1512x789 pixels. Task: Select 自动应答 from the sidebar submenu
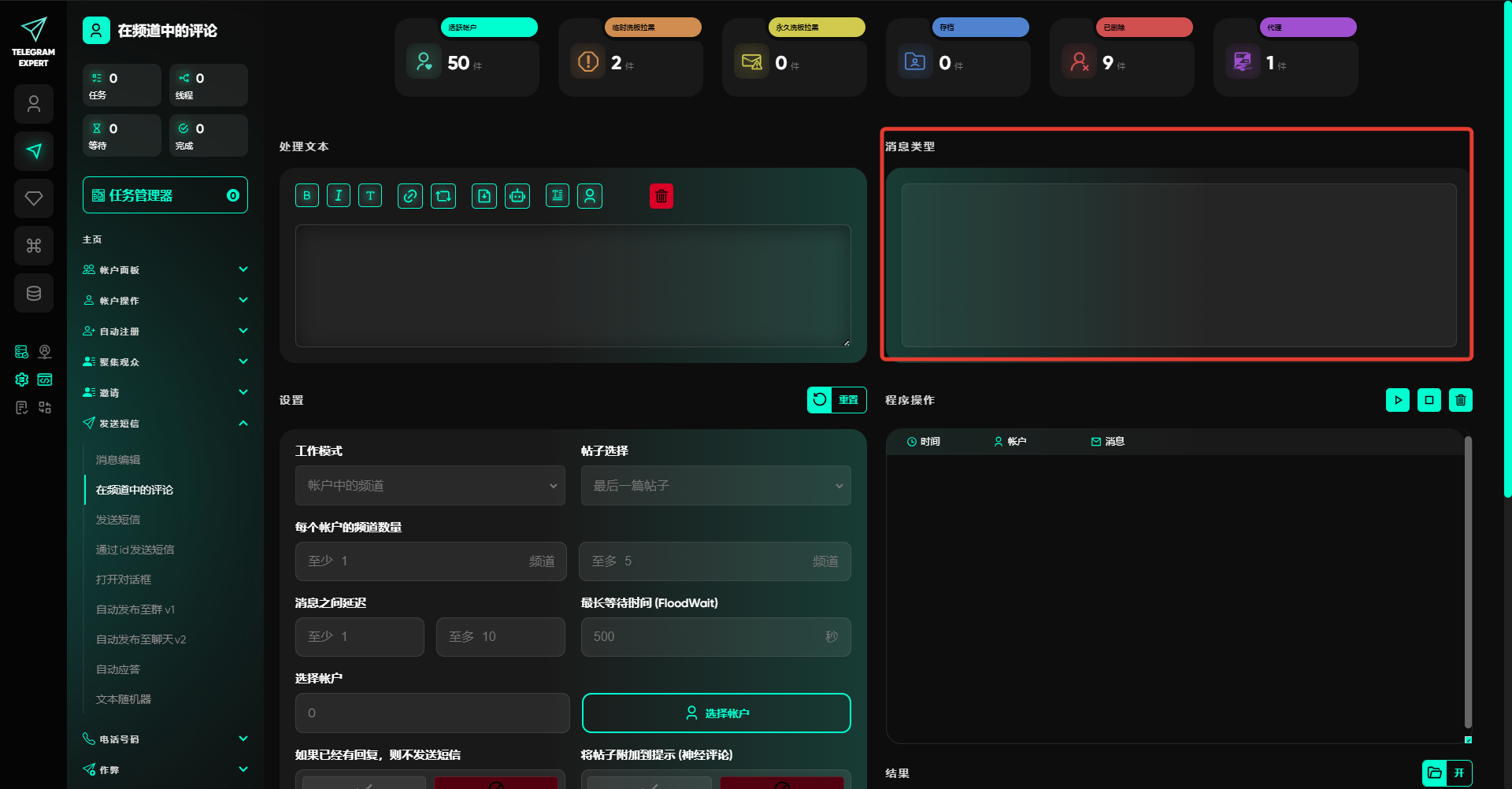pos(118,669)
